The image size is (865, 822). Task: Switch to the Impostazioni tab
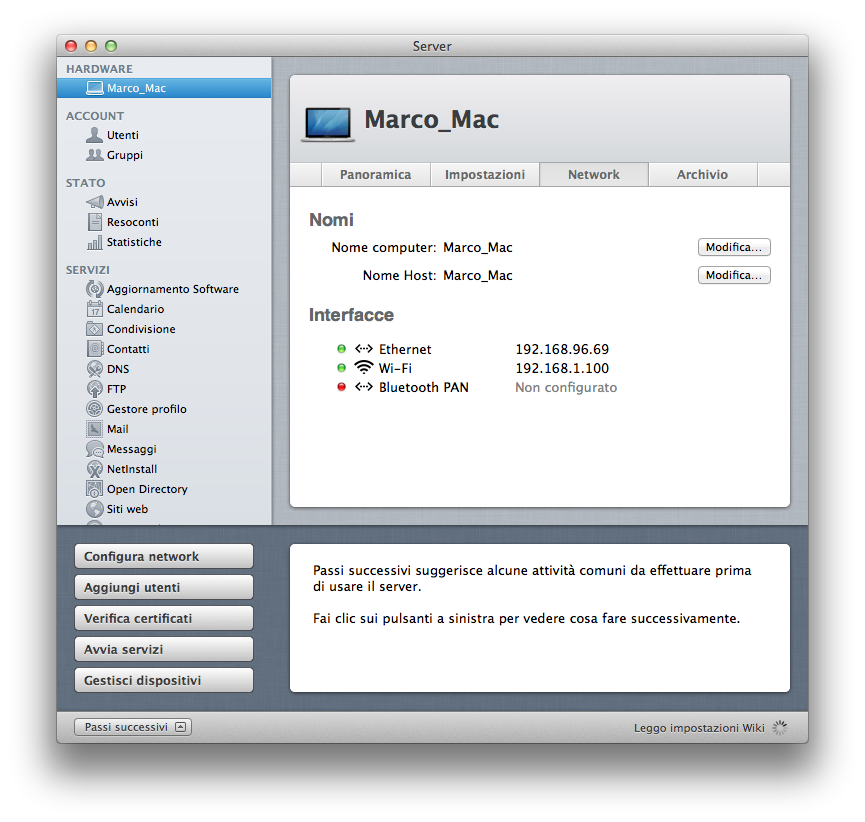[485, 174]
